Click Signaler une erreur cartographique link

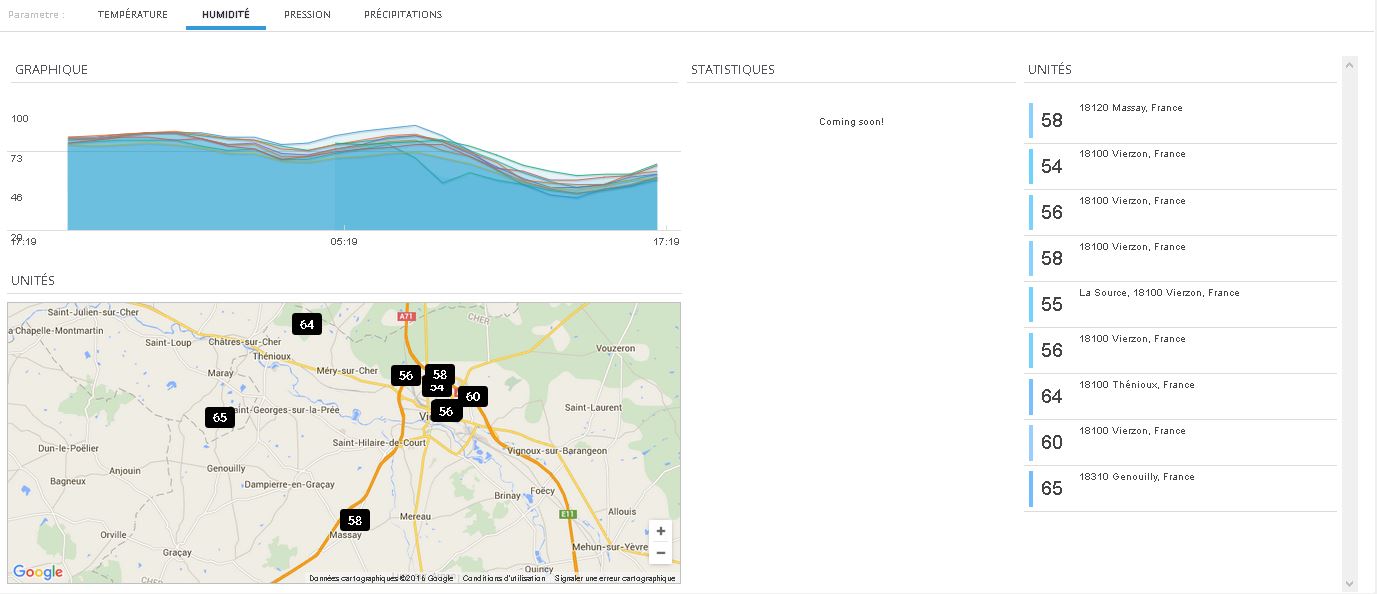pos(615,578)
